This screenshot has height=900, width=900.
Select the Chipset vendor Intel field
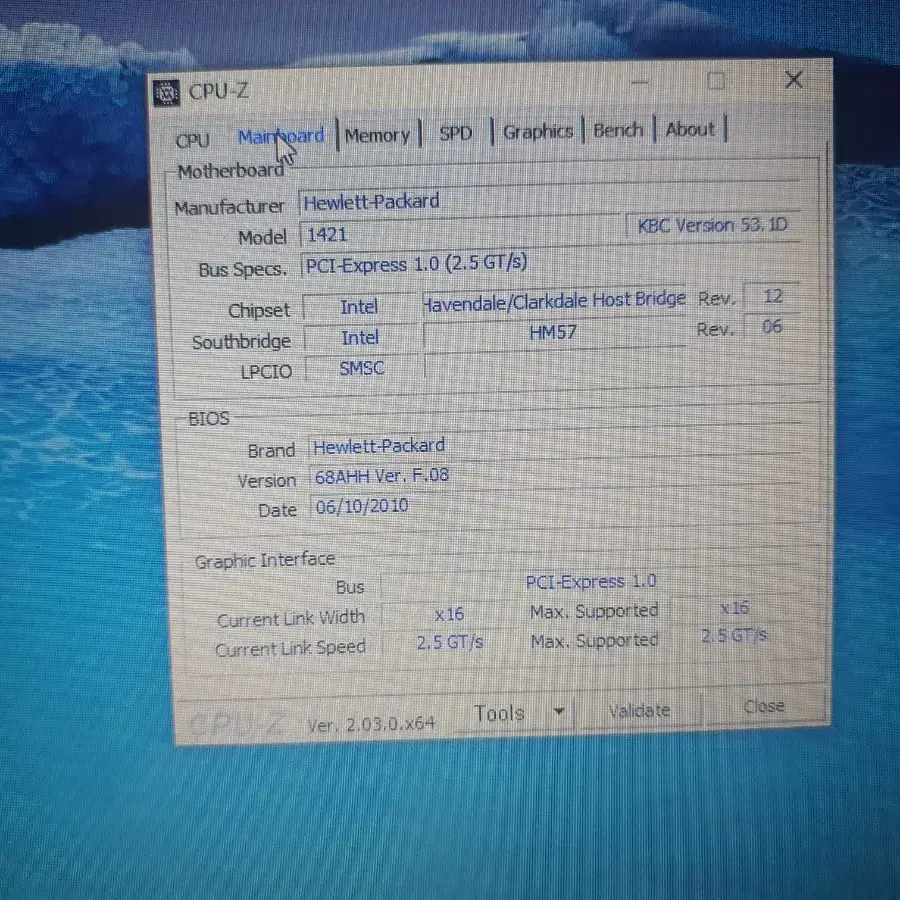pos(359,307)
